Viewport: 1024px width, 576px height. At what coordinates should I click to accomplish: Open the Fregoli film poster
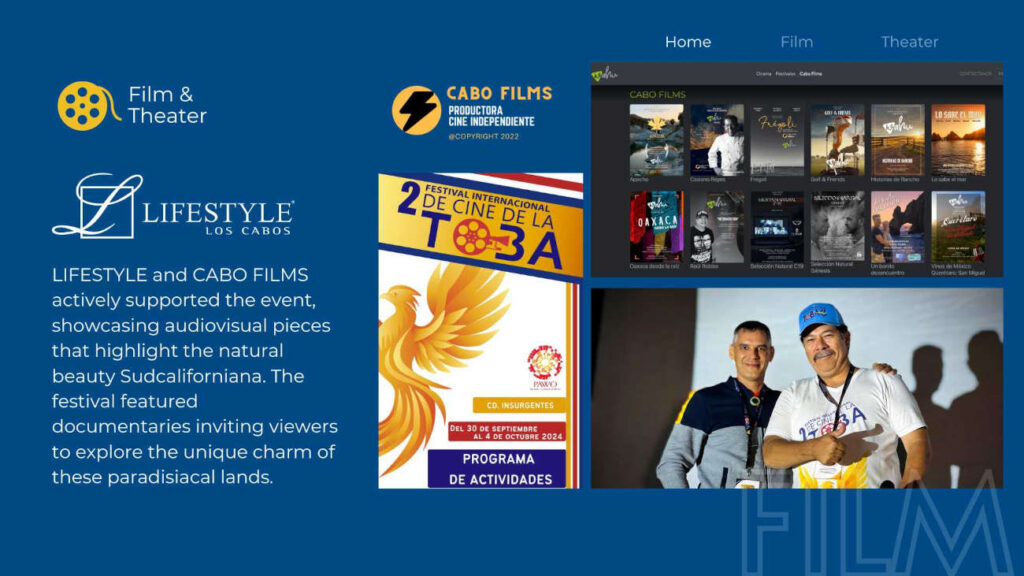[x=776, y=140]
